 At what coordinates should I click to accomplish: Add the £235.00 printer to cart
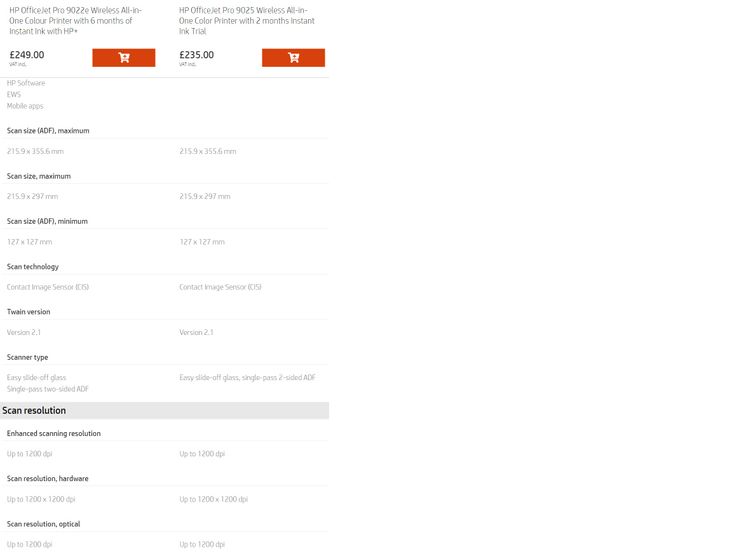tap(293, 57)
